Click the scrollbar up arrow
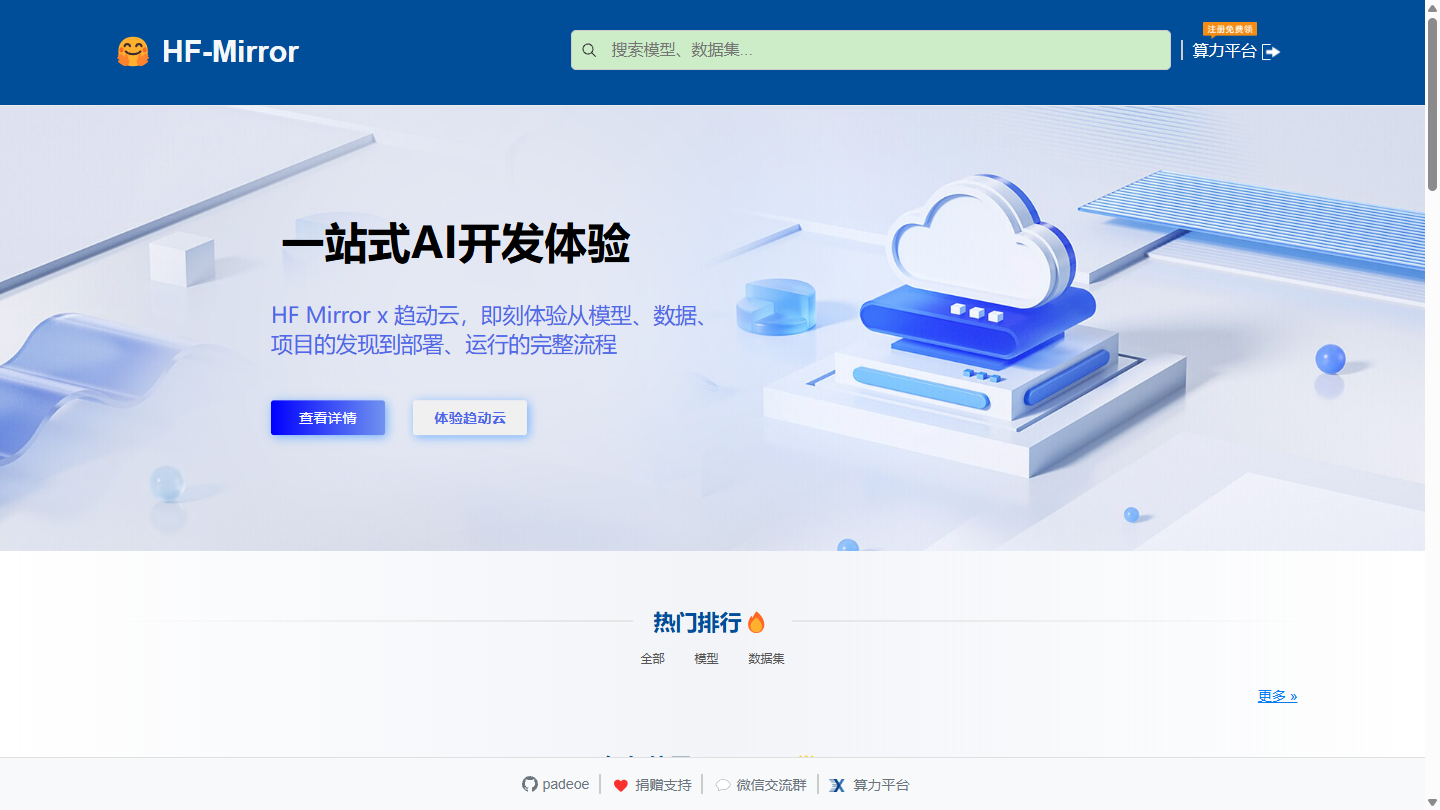This screenshot has height=810, width=1440. [x=1432, y=8]
